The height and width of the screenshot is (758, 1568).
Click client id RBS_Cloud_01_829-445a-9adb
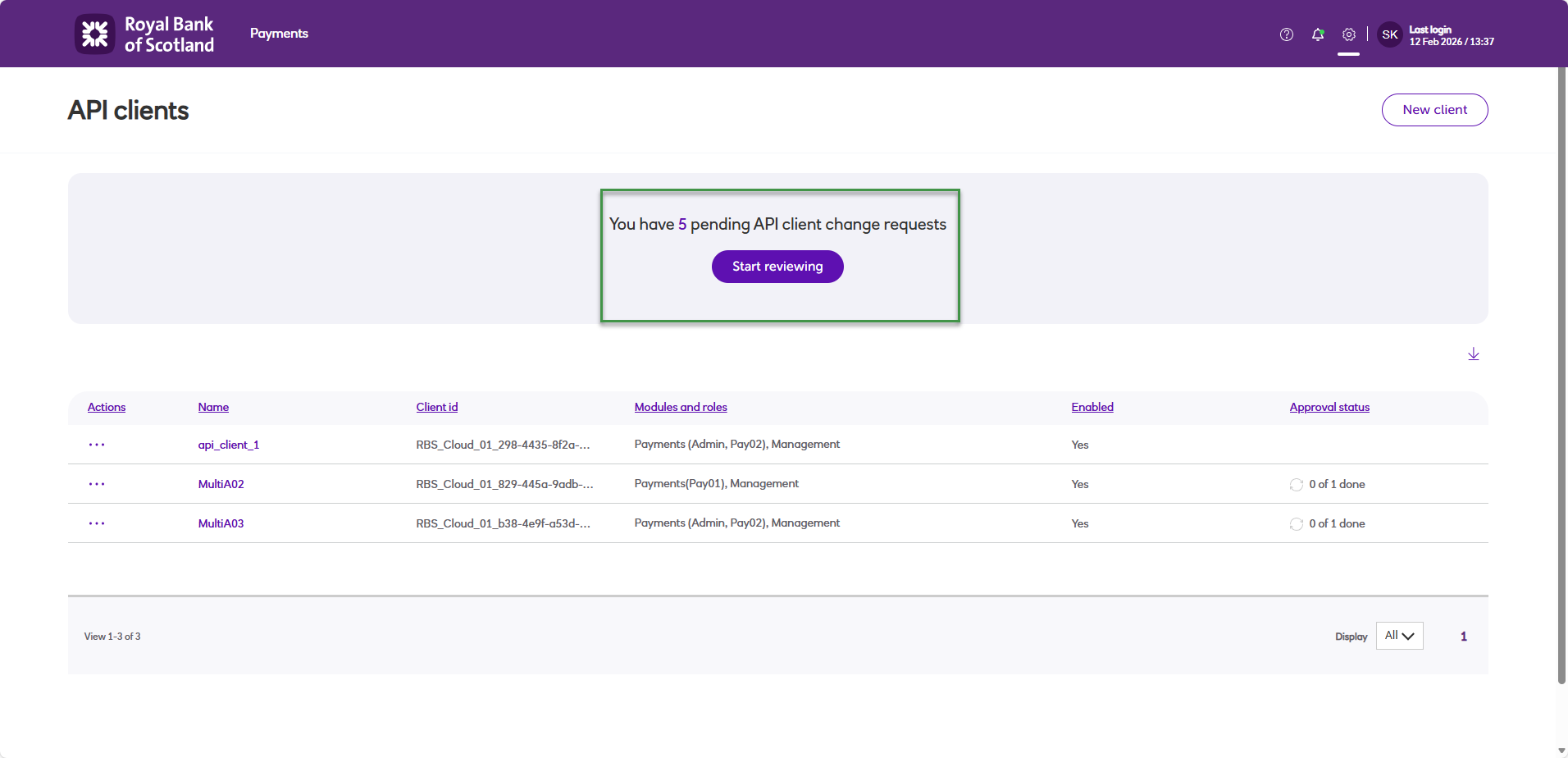(x=505, y=484)
